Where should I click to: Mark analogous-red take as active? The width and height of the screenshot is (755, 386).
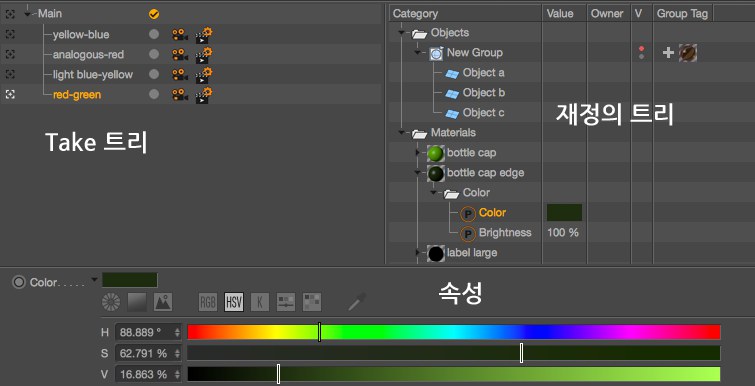154,54
